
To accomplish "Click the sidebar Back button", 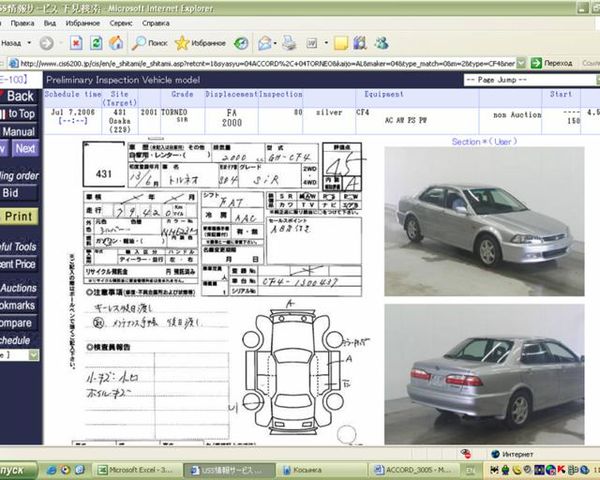I will point(19,96).
